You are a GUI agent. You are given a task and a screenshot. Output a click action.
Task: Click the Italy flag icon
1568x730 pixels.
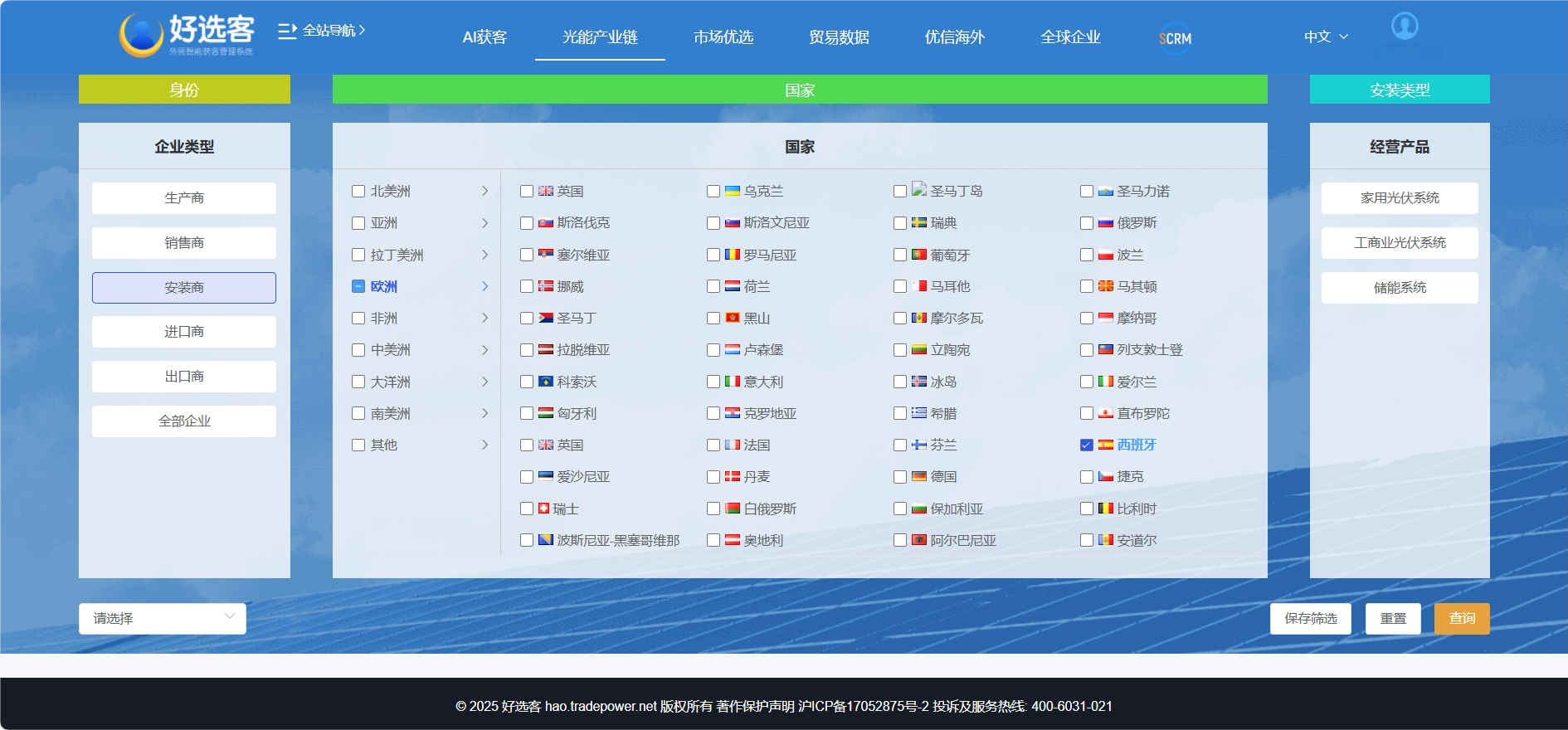[x=733, y=382]
